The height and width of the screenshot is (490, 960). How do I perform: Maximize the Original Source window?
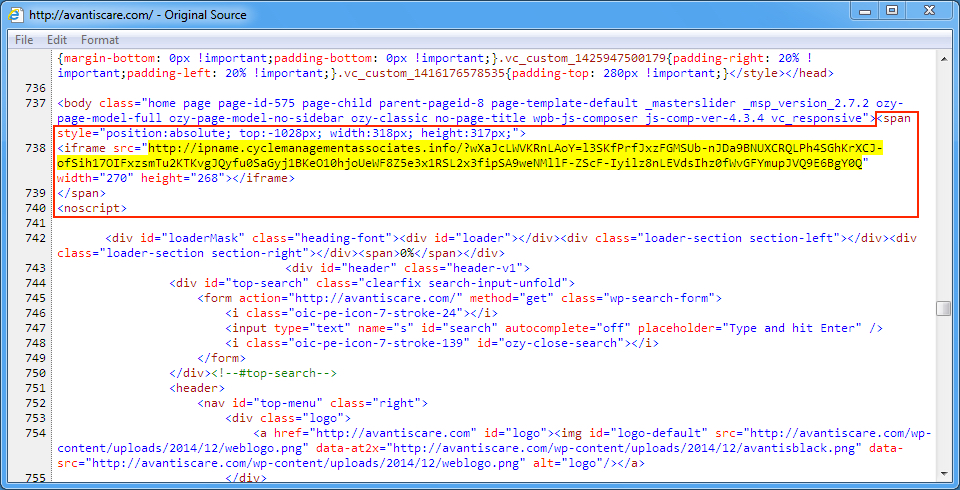coord(891,11)
